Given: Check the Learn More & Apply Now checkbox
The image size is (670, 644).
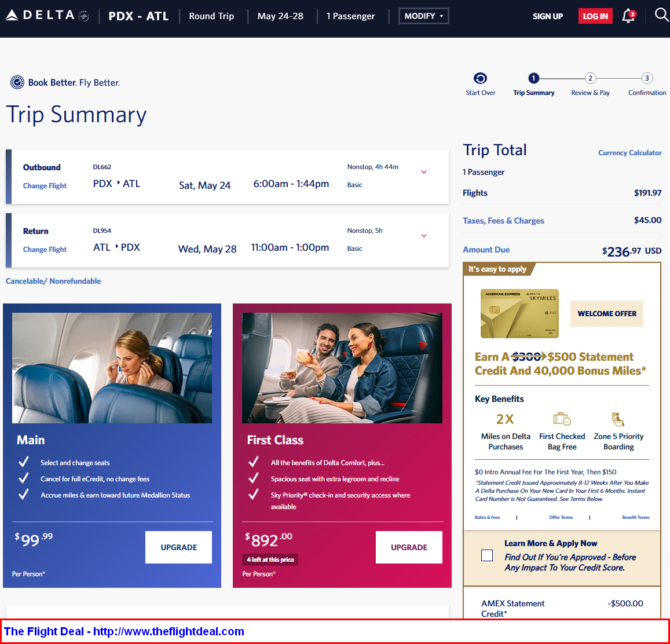Looking at the screenshot, I should [x=487, y=555].
